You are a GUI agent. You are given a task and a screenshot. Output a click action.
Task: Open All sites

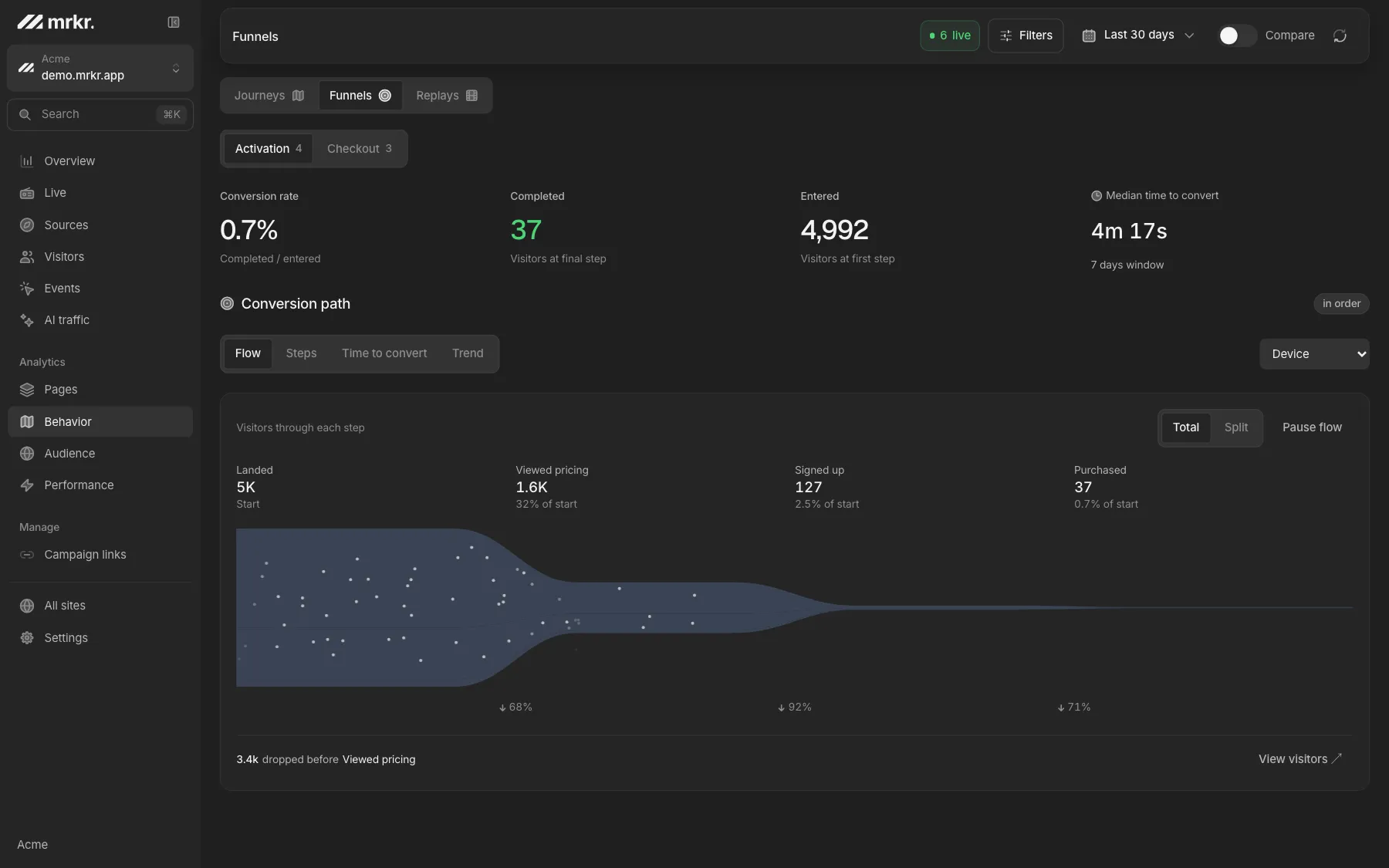(100, 606)
